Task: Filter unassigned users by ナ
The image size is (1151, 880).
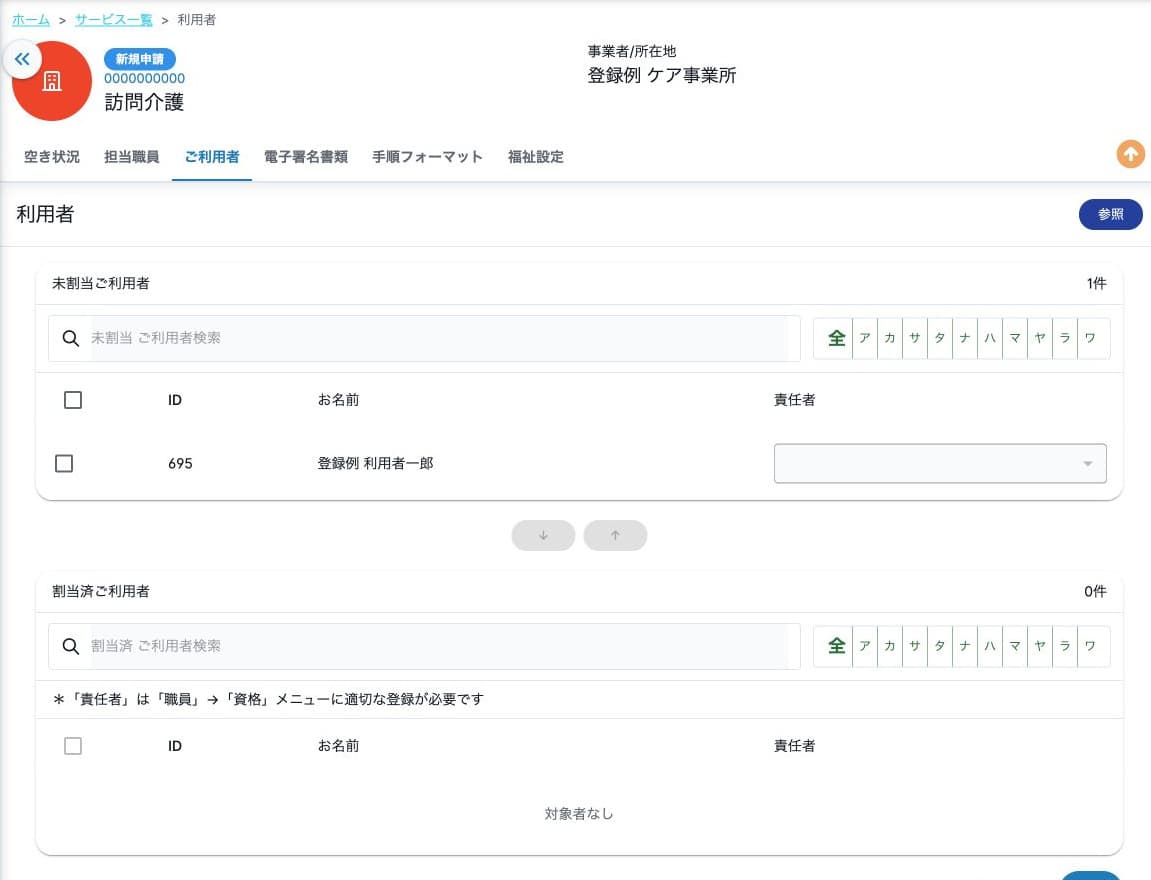Action: (965, 338)
